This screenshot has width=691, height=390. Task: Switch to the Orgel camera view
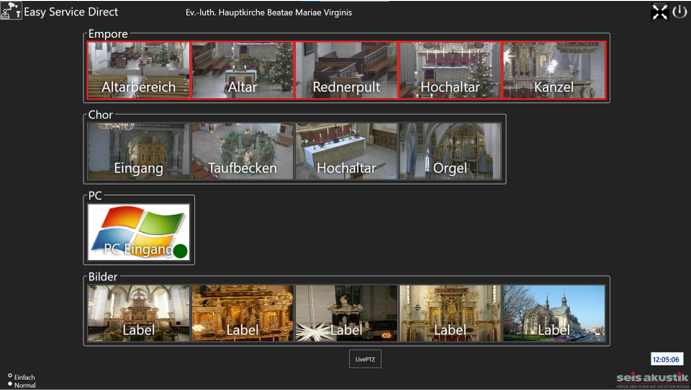pyautogui.click(x=450, y=151)
